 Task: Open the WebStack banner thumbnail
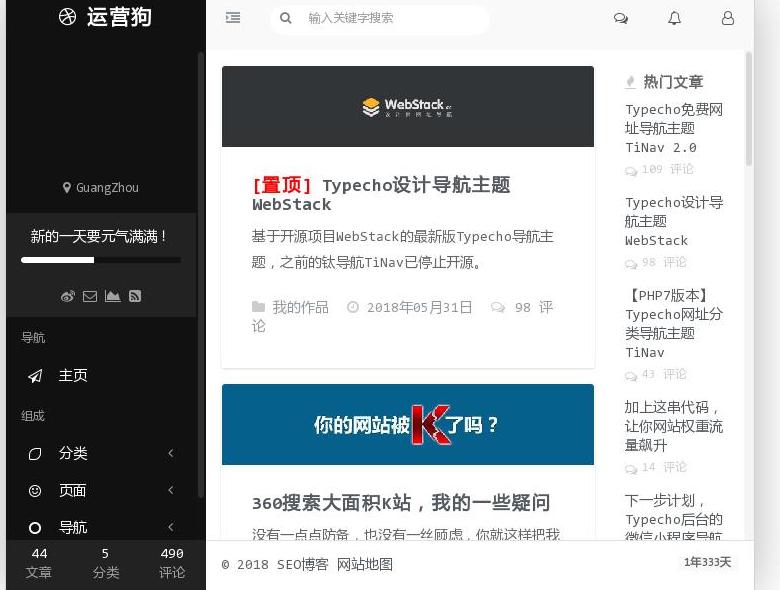tap(408, 106)
